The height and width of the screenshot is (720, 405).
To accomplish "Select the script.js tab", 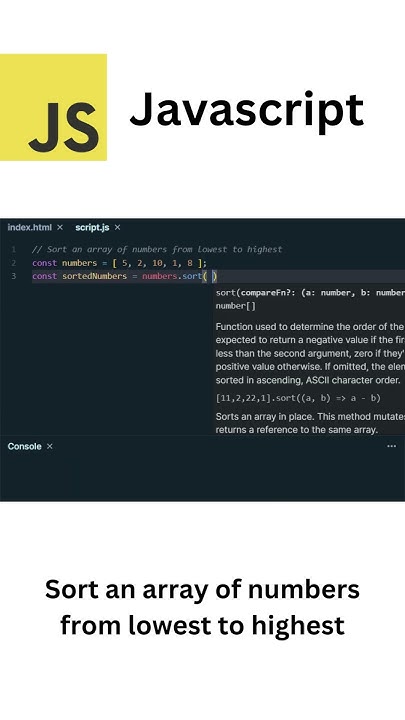I will 92,227.
